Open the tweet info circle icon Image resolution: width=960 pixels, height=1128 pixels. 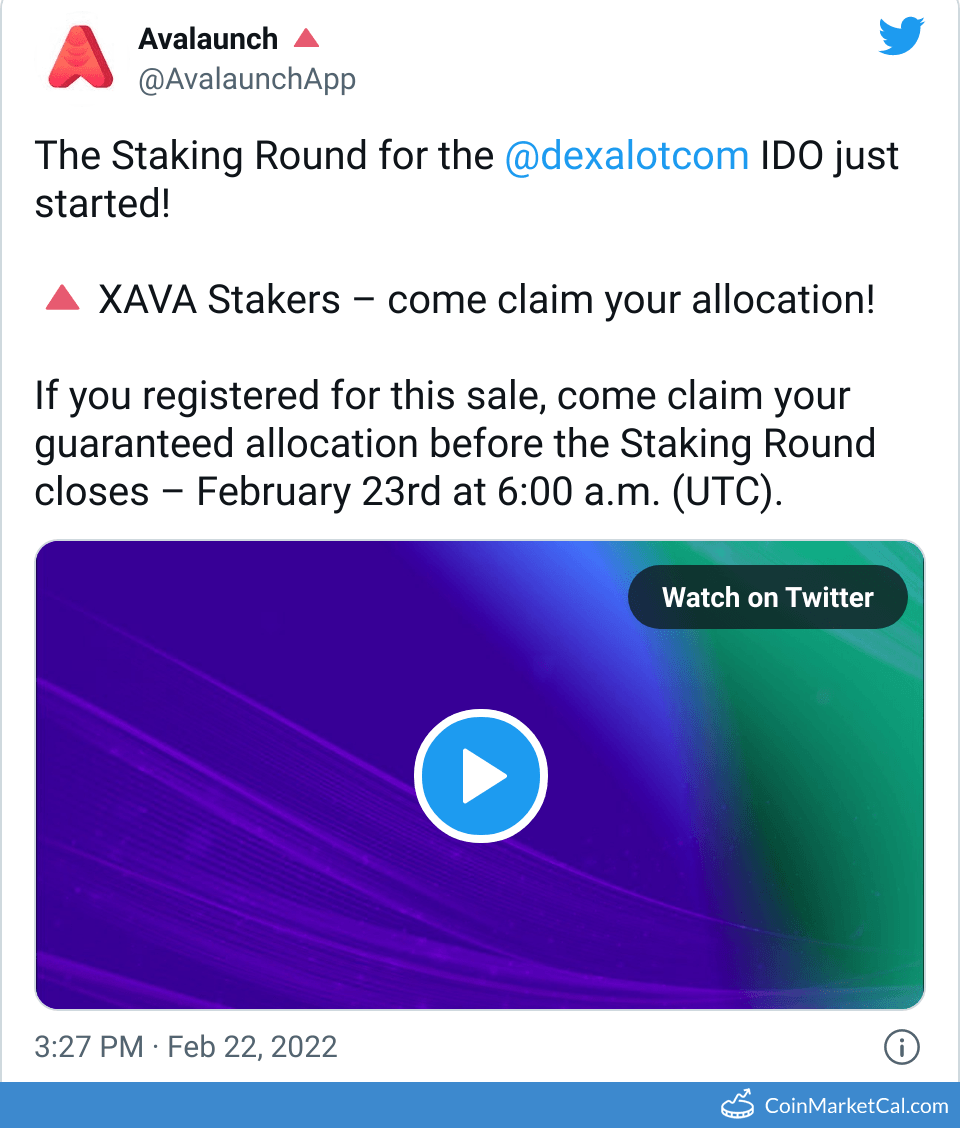[x=902, y=1047]
